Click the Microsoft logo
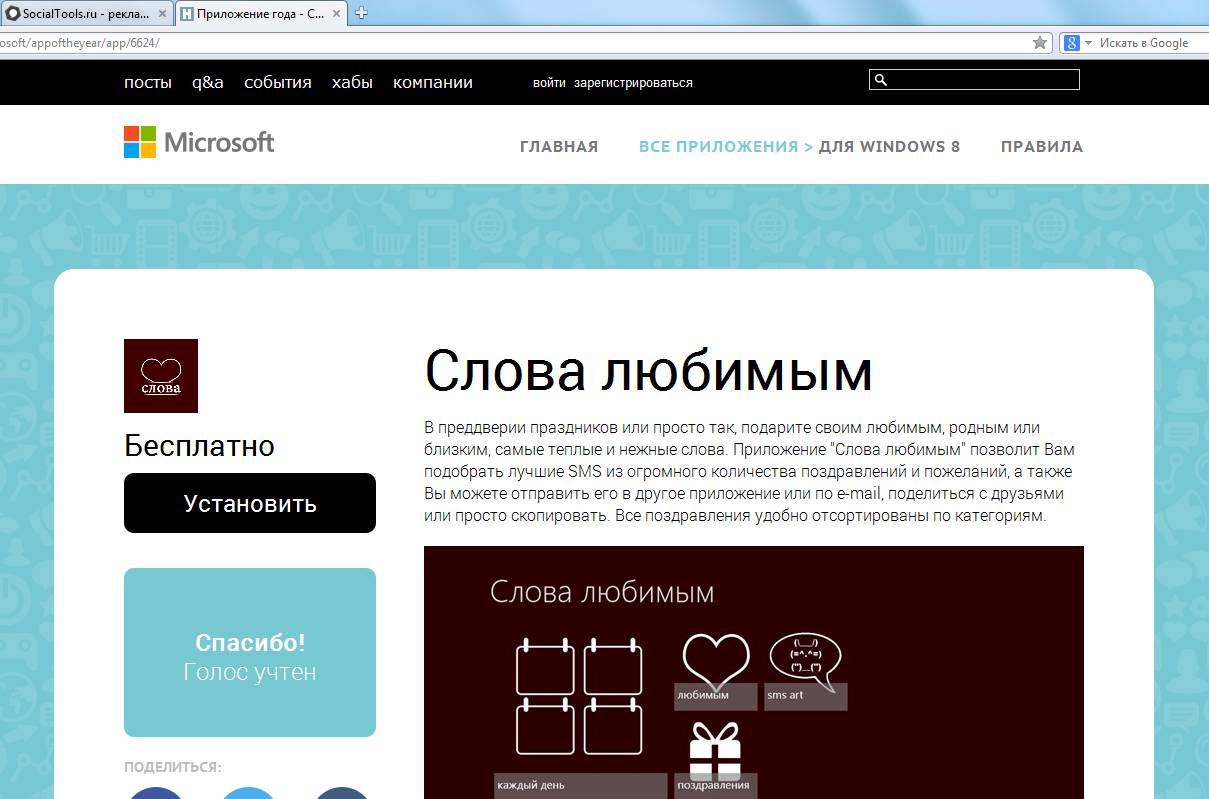The image size is (1209, 799). point(199,142)
